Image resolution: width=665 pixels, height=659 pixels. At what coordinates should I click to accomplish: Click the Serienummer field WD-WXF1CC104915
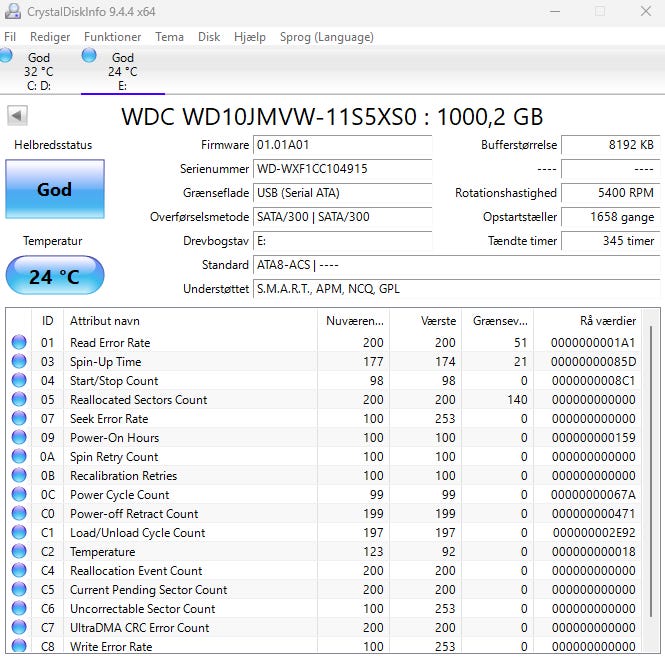343,169
